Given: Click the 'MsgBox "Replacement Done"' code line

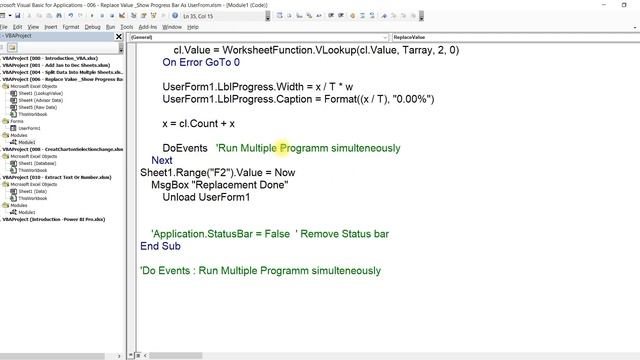Looking at the screenshot, I should (x=220, y=185).
